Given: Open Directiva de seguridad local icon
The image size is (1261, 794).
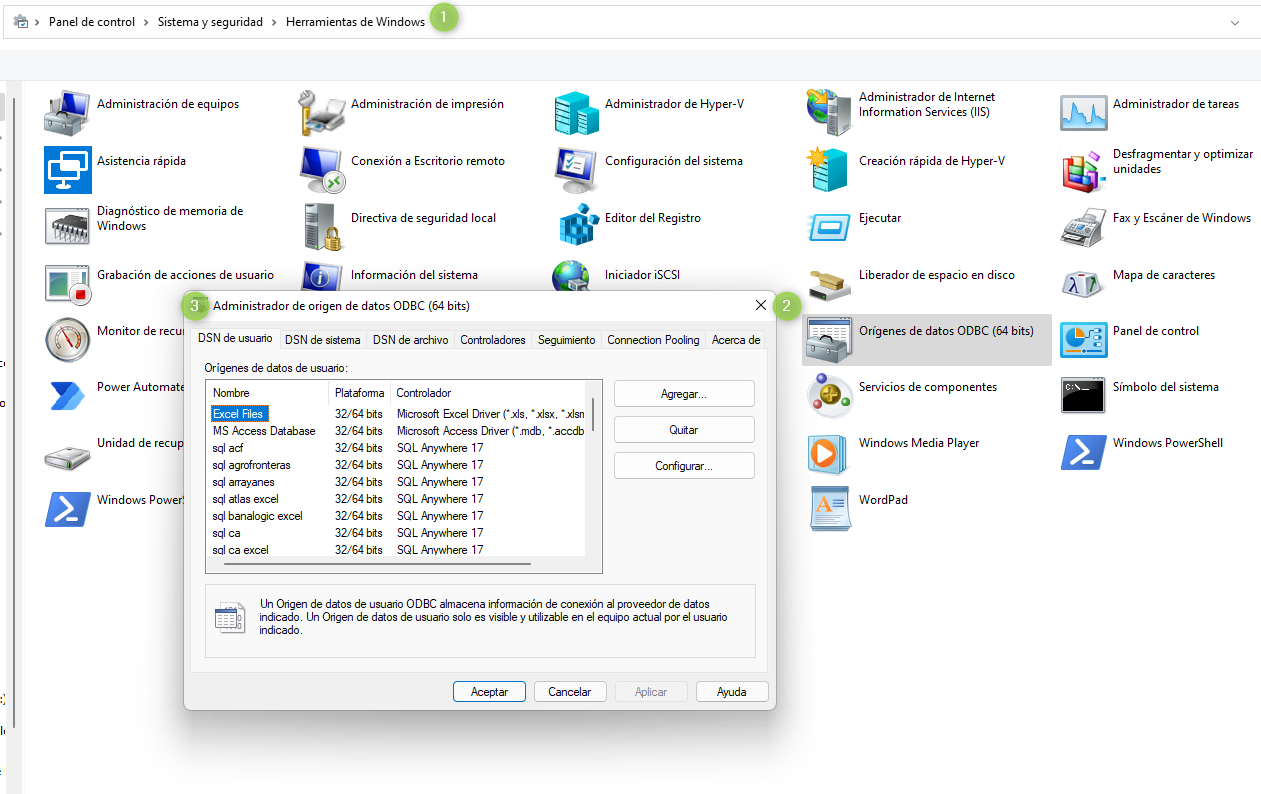Looking at the screenshot, I should tap(323, 226).
